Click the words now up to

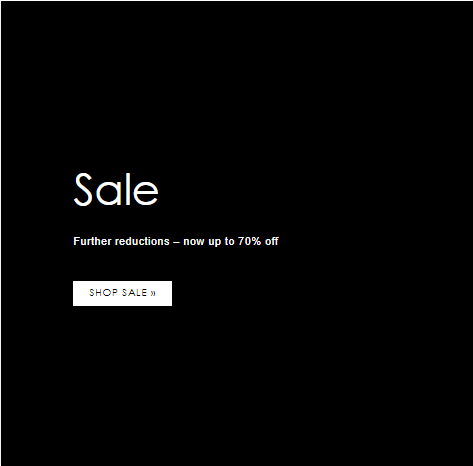click(x=209, y=241)
